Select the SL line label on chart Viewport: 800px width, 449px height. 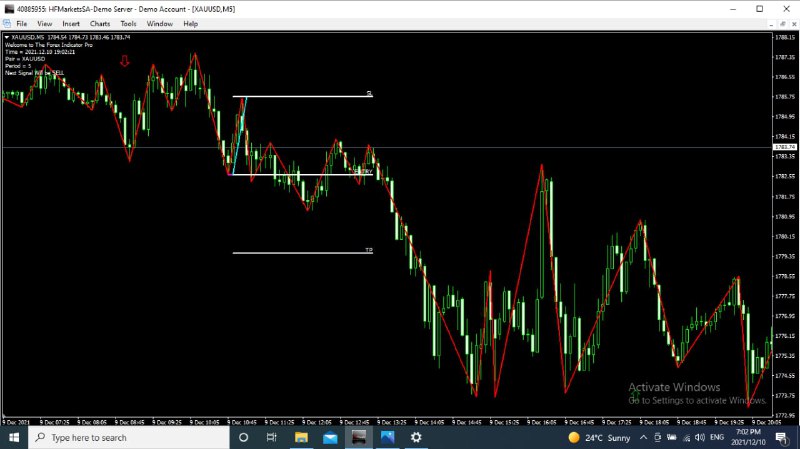coord(369,93)
